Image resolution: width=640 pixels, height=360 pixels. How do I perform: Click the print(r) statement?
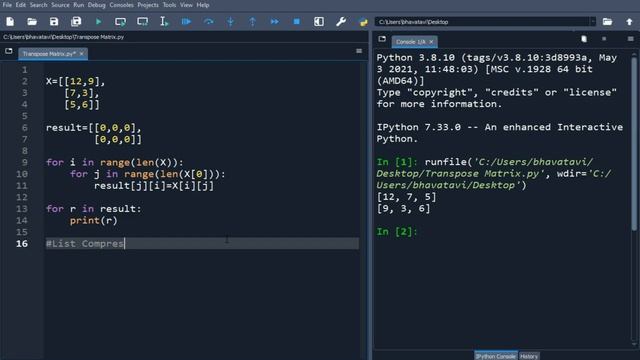pos(93,220)
